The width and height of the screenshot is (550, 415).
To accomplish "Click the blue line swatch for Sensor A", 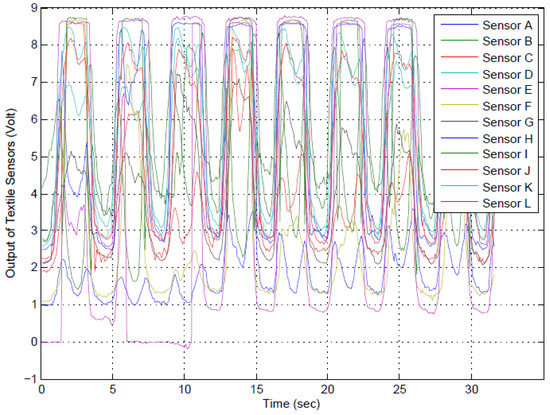I will click(x=459, y=25).
